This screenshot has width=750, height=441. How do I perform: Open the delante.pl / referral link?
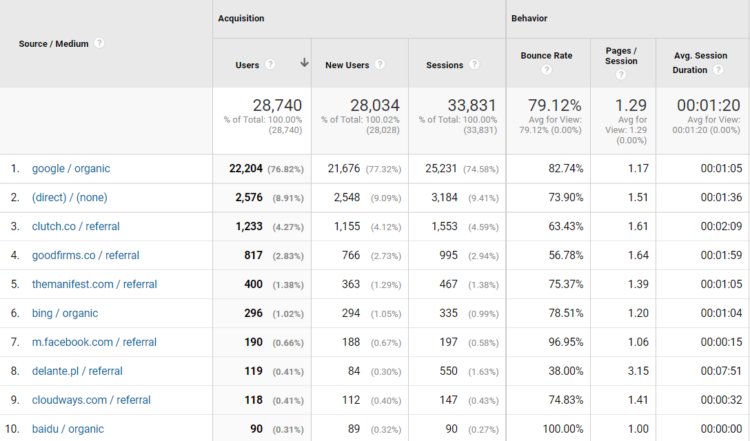(77, 371)
